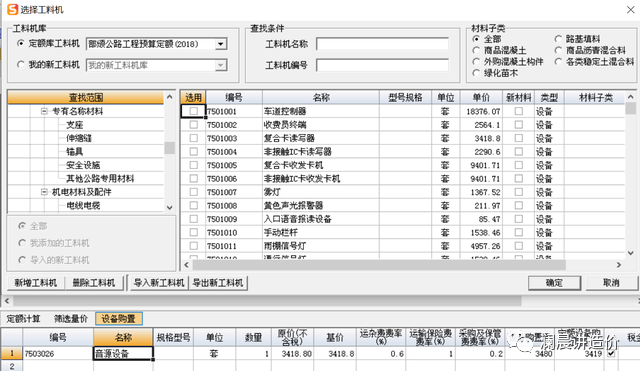This screenshot has width=640, height=371.
Task: Click the 导出新工料机 button
Action: [x=218, y=282]
